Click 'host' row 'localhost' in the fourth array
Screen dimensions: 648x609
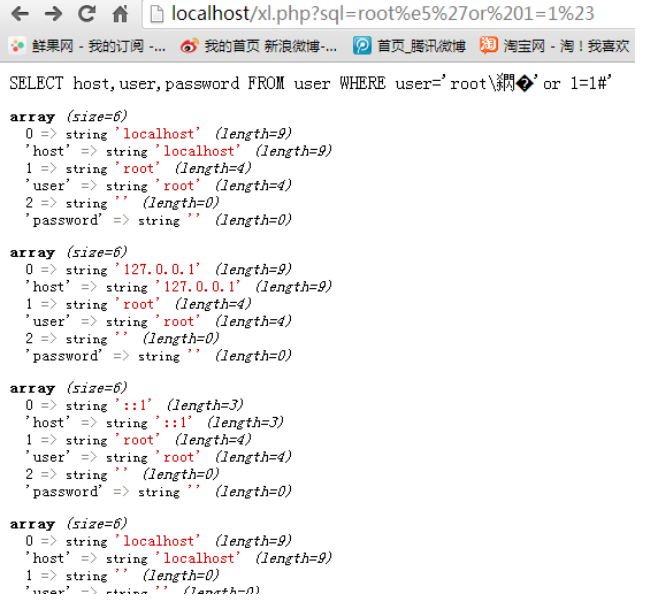[198, 558]
